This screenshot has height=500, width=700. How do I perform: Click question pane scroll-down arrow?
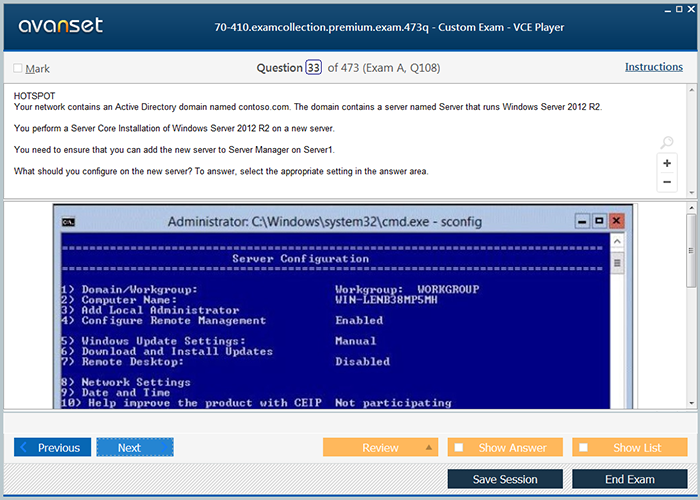[692, 193]
